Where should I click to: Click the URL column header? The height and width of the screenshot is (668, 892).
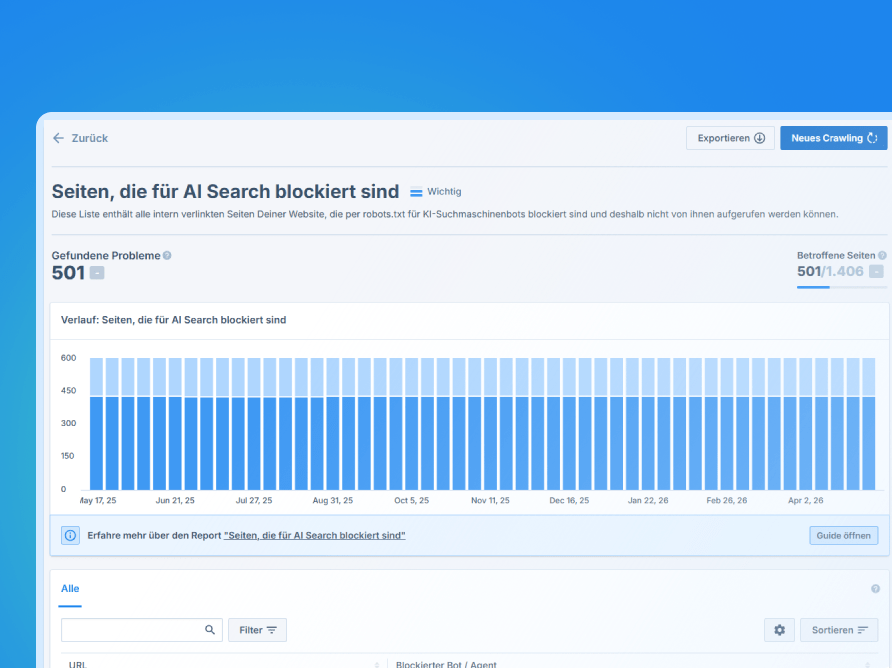(x=78, y=664)
